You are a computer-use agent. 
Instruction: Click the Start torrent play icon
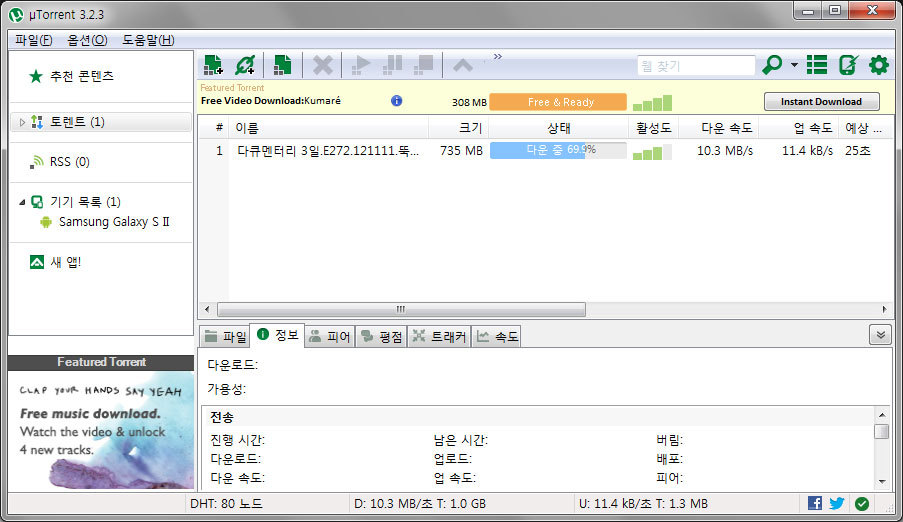[x=361, y=65]
